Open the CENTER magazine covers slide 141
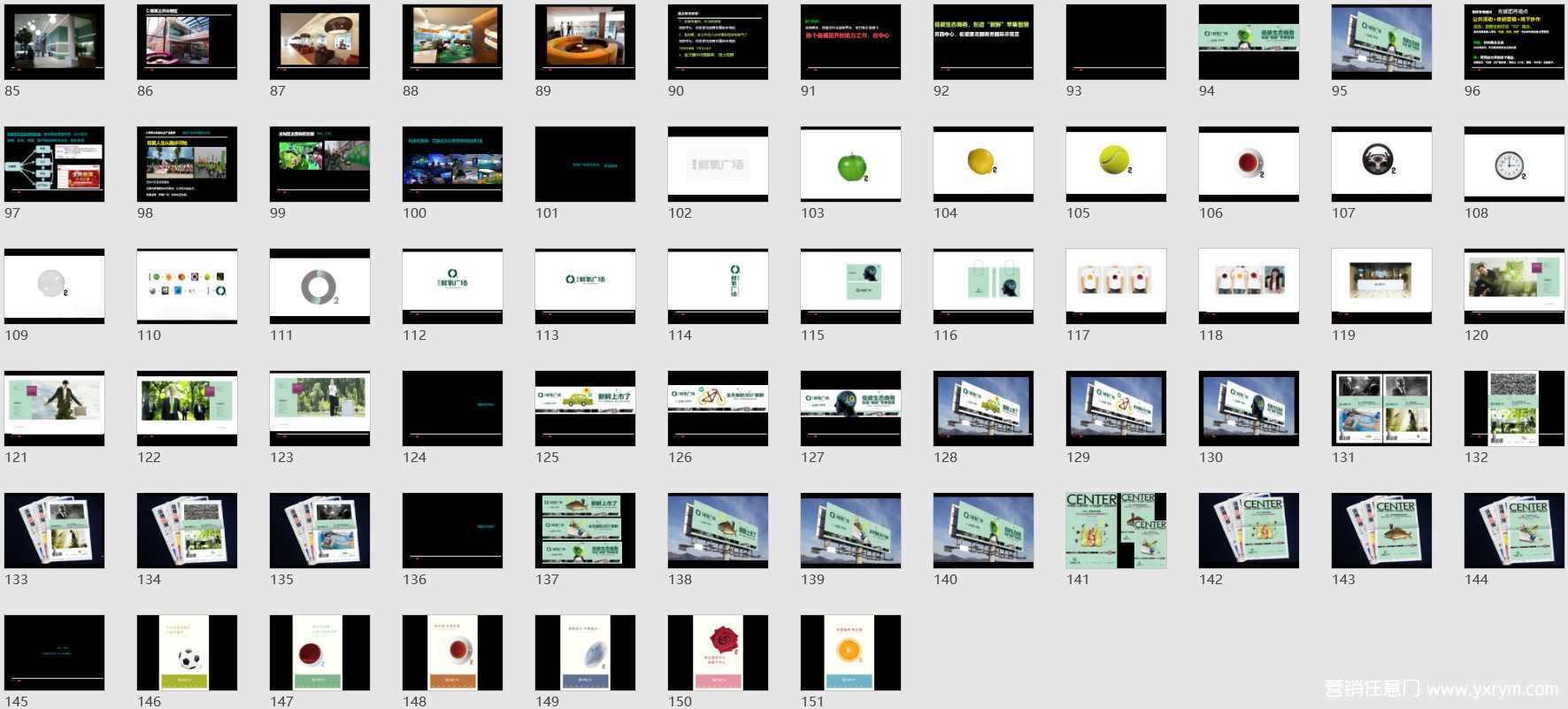Image resolution: width=1568 pixels, height=709 pixels. 1116,531
